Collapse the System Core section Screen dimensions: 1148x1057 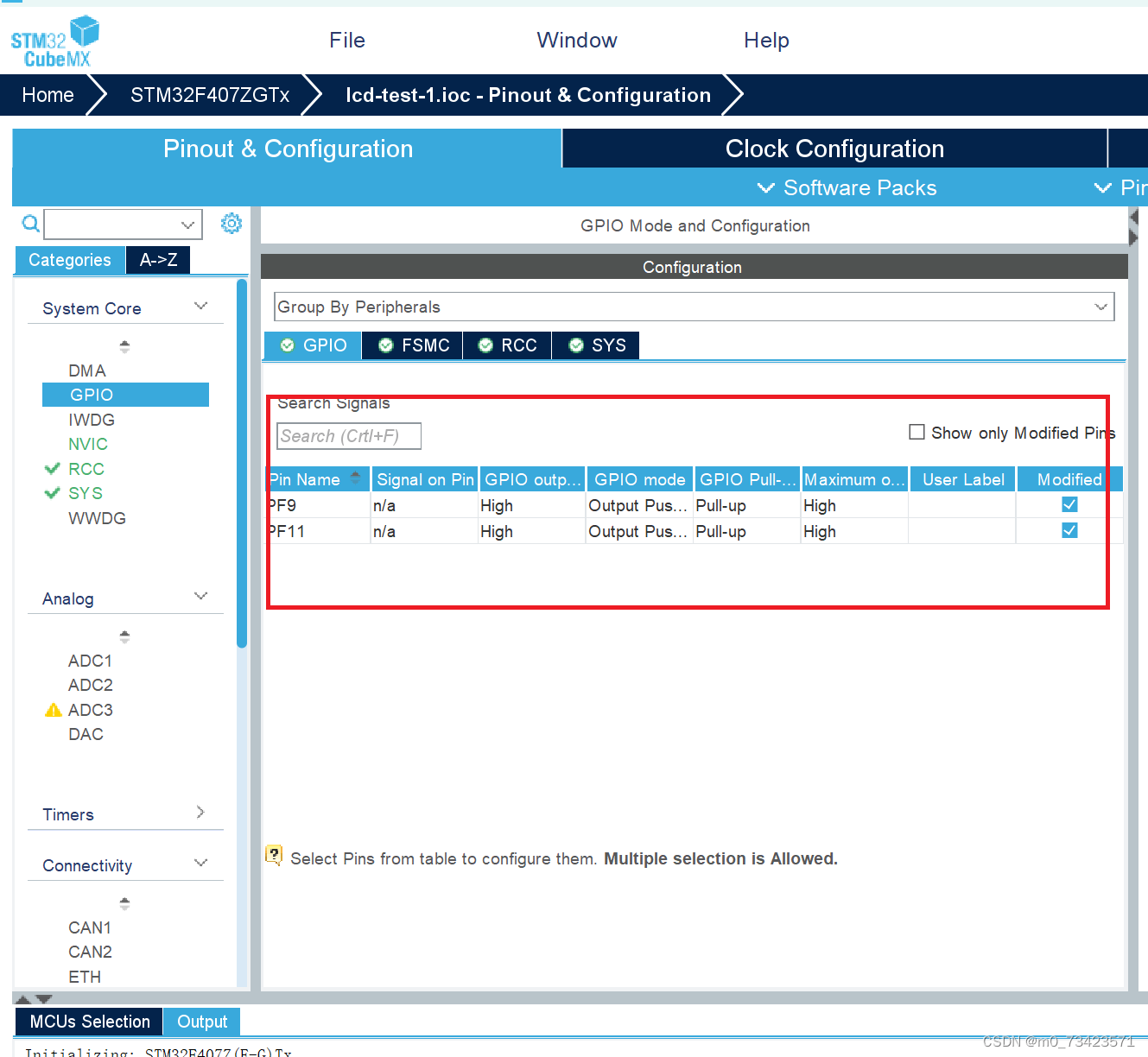tap(201, 307)
